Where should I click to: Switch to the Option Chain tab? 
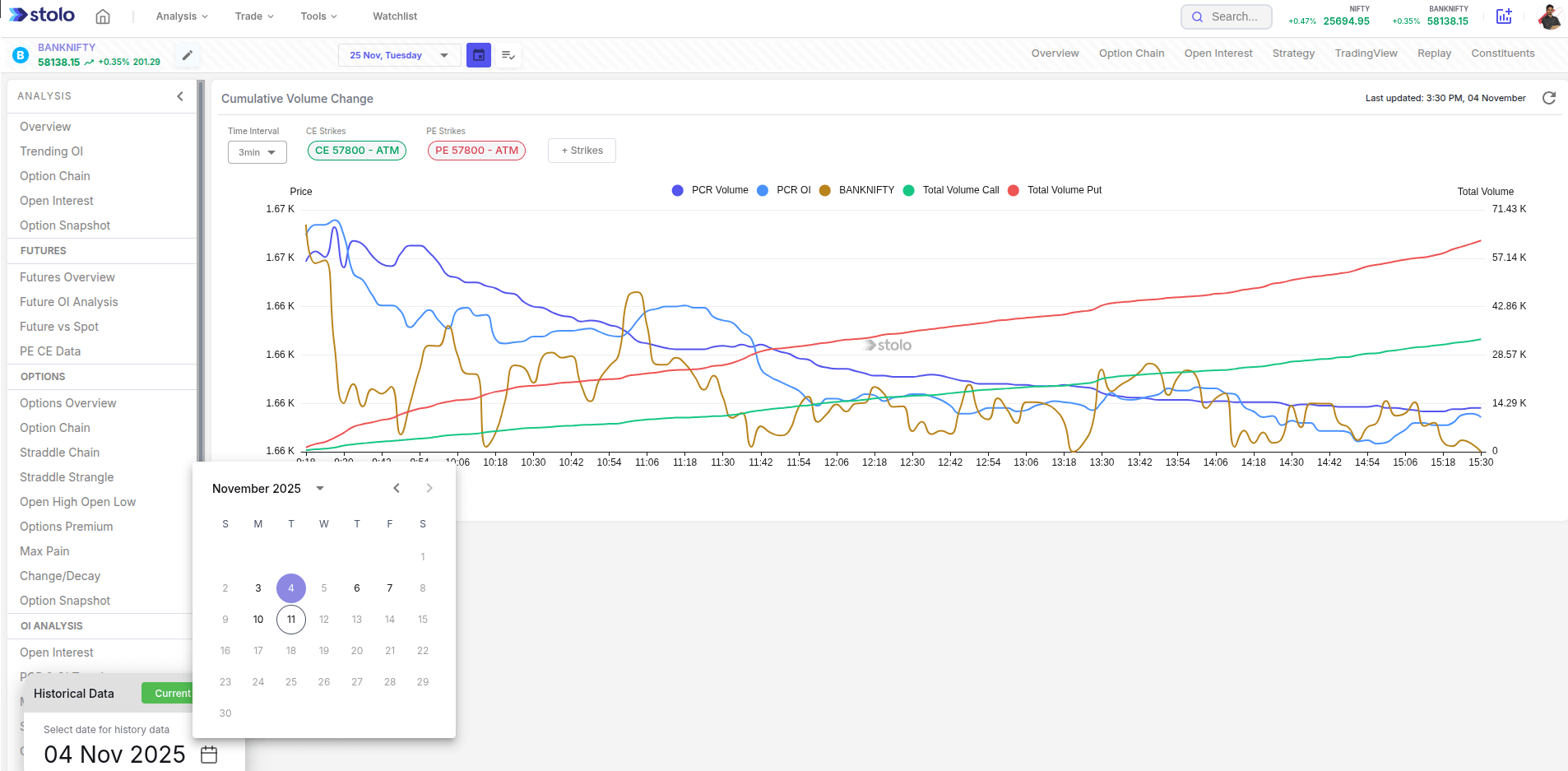1131,53
